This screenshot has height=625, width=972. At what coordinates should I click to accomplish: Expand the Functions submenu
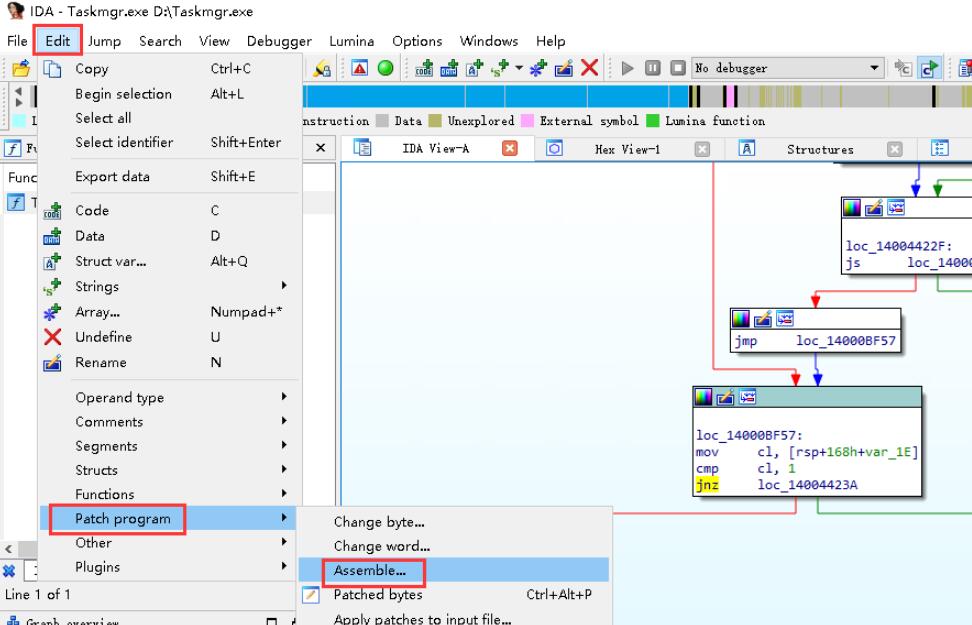(x=284, y=494)
